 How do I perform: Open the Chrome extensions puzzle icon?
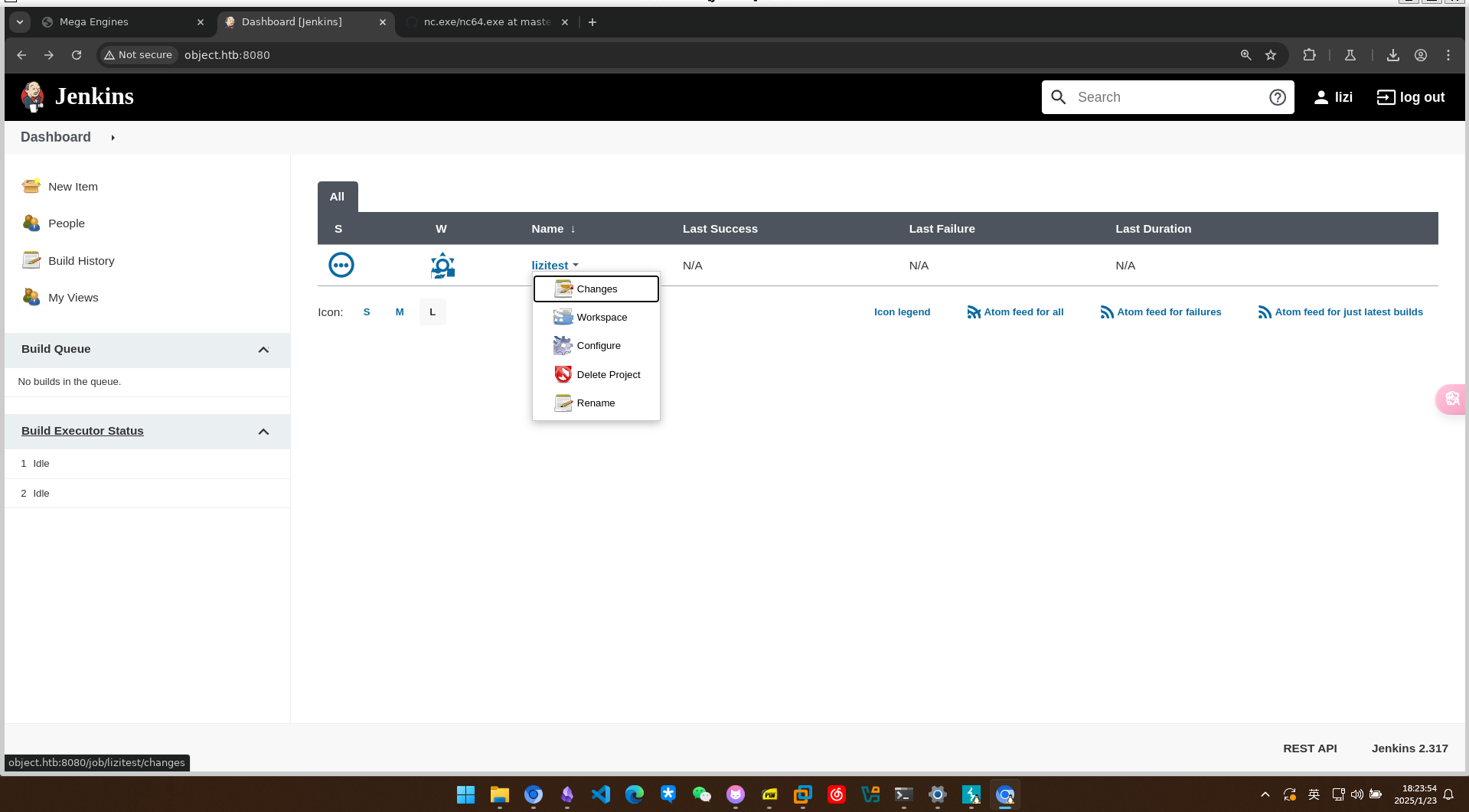[x=1310, y=55]
